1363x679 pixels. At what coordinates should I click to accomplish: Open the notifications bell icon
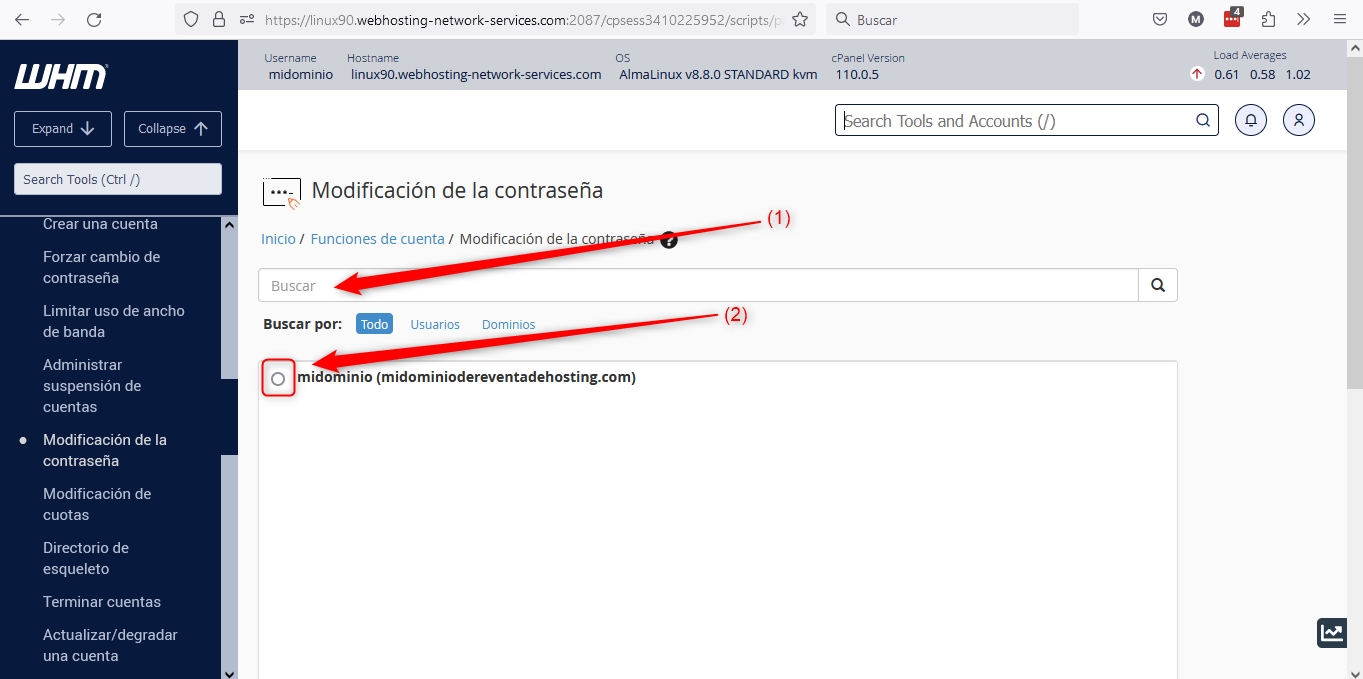click(1250, 120)
